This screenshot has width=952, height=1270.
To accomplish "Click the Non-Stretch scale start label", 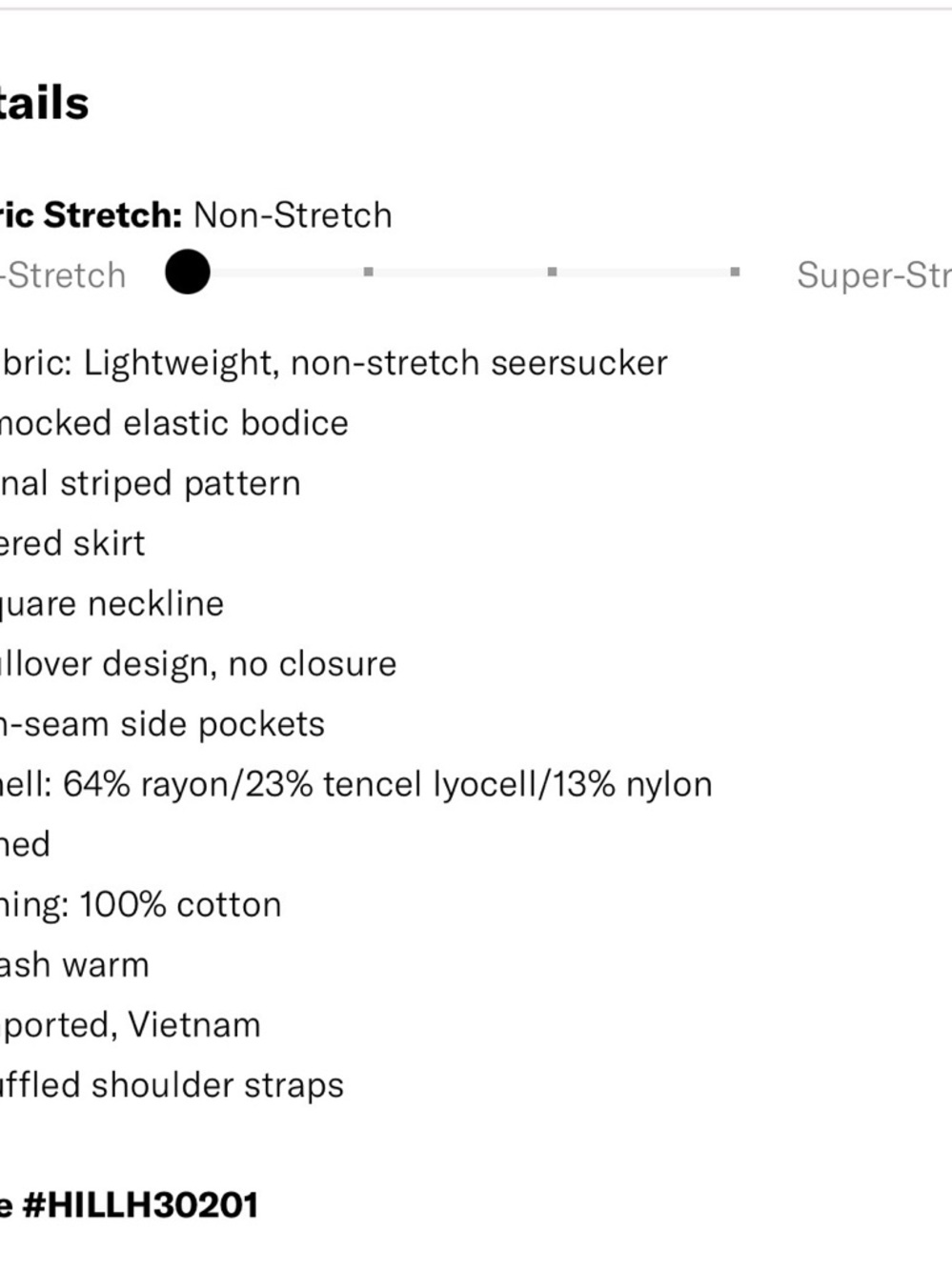I will coord(63,275).
